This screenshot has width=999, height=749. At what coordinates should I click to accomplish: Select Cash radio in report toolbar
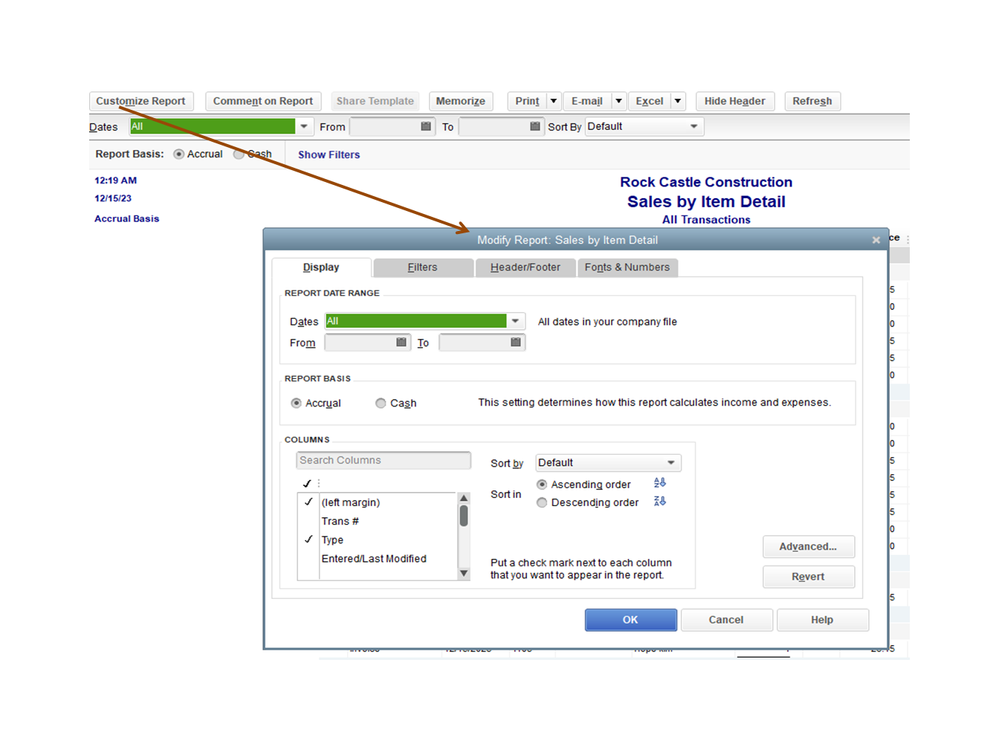pyautogui.click(x=238, y=154)
